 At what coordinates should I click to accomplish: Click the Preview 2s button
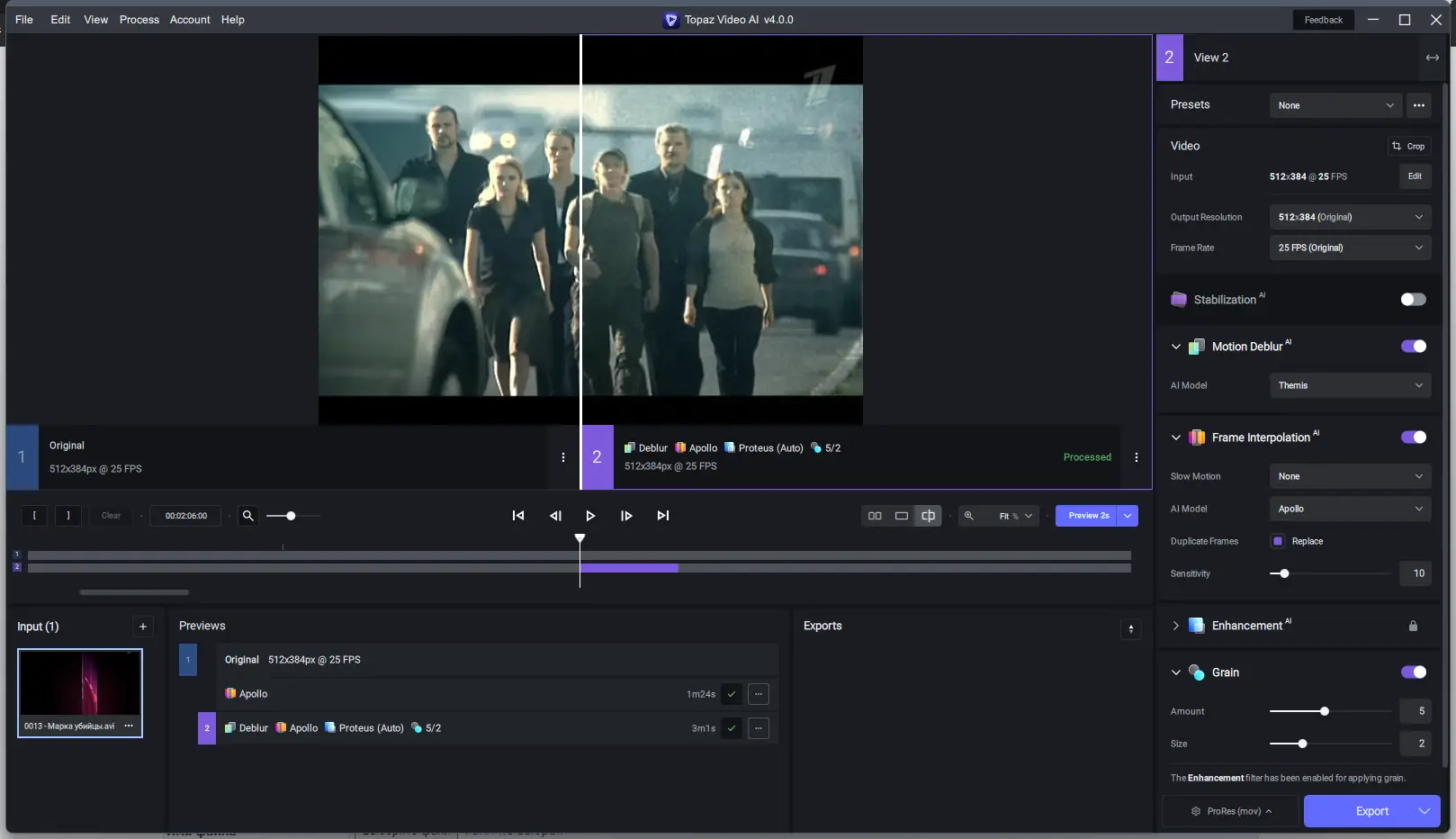1087,516
